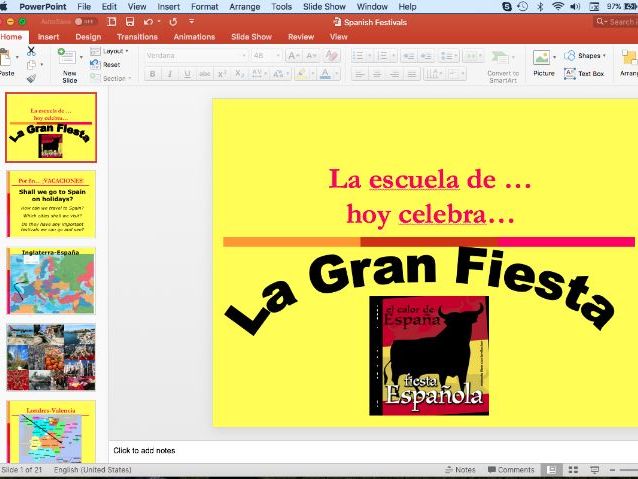The height and width of the screenshot is (479, 638).
Task: Open the Align Text vertical options
Action: [456, 74]
